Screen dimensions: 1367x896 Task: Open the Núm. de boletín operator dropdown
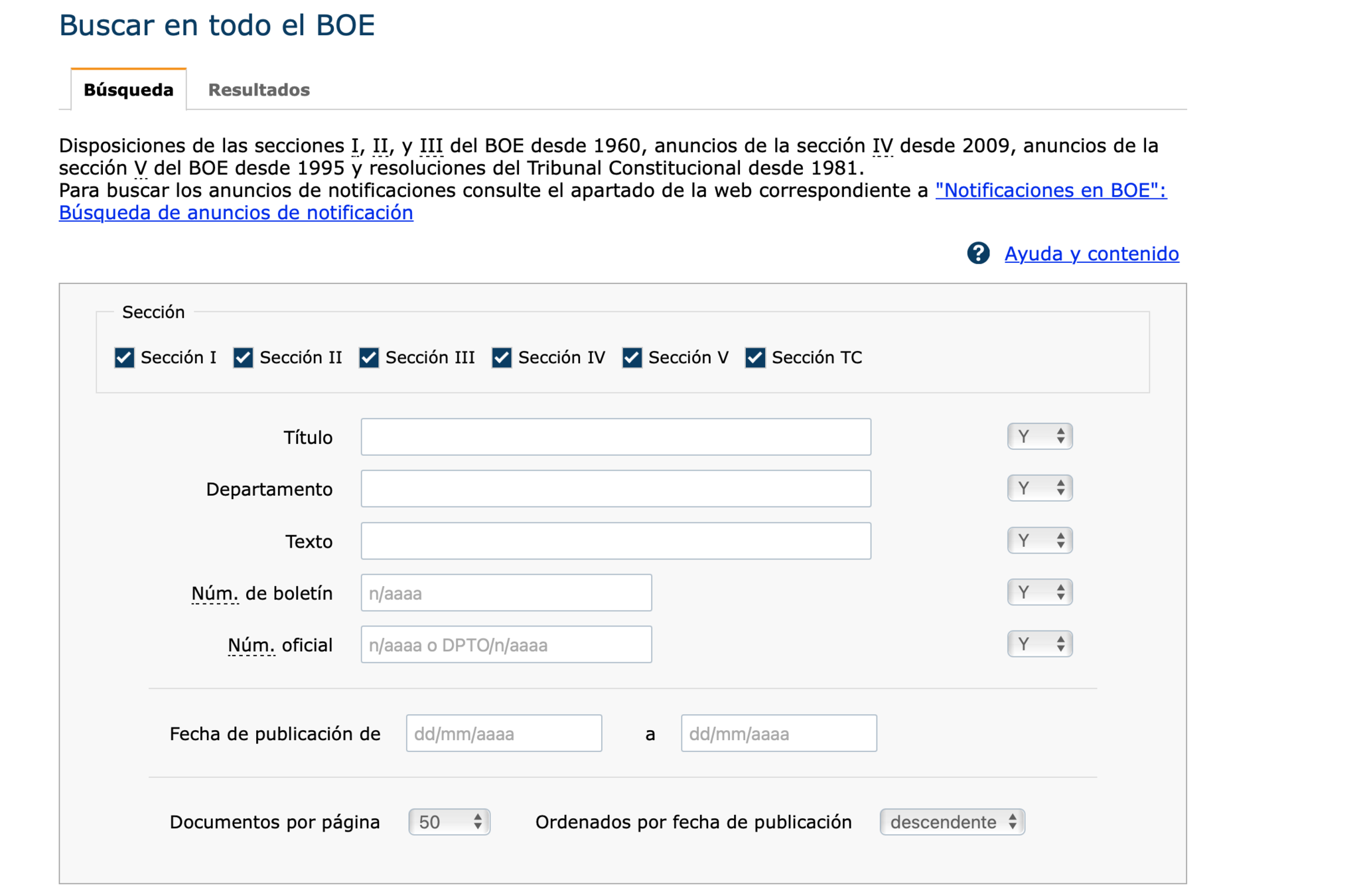[1039, 592]
